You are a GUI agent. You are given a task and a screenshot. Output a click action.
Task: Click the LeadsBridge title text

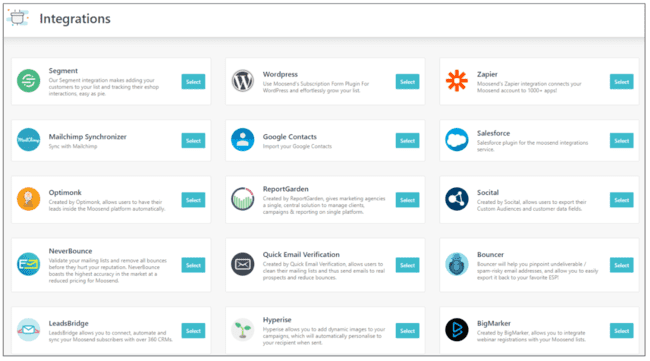pyautogui.click(x=68, y=323)
